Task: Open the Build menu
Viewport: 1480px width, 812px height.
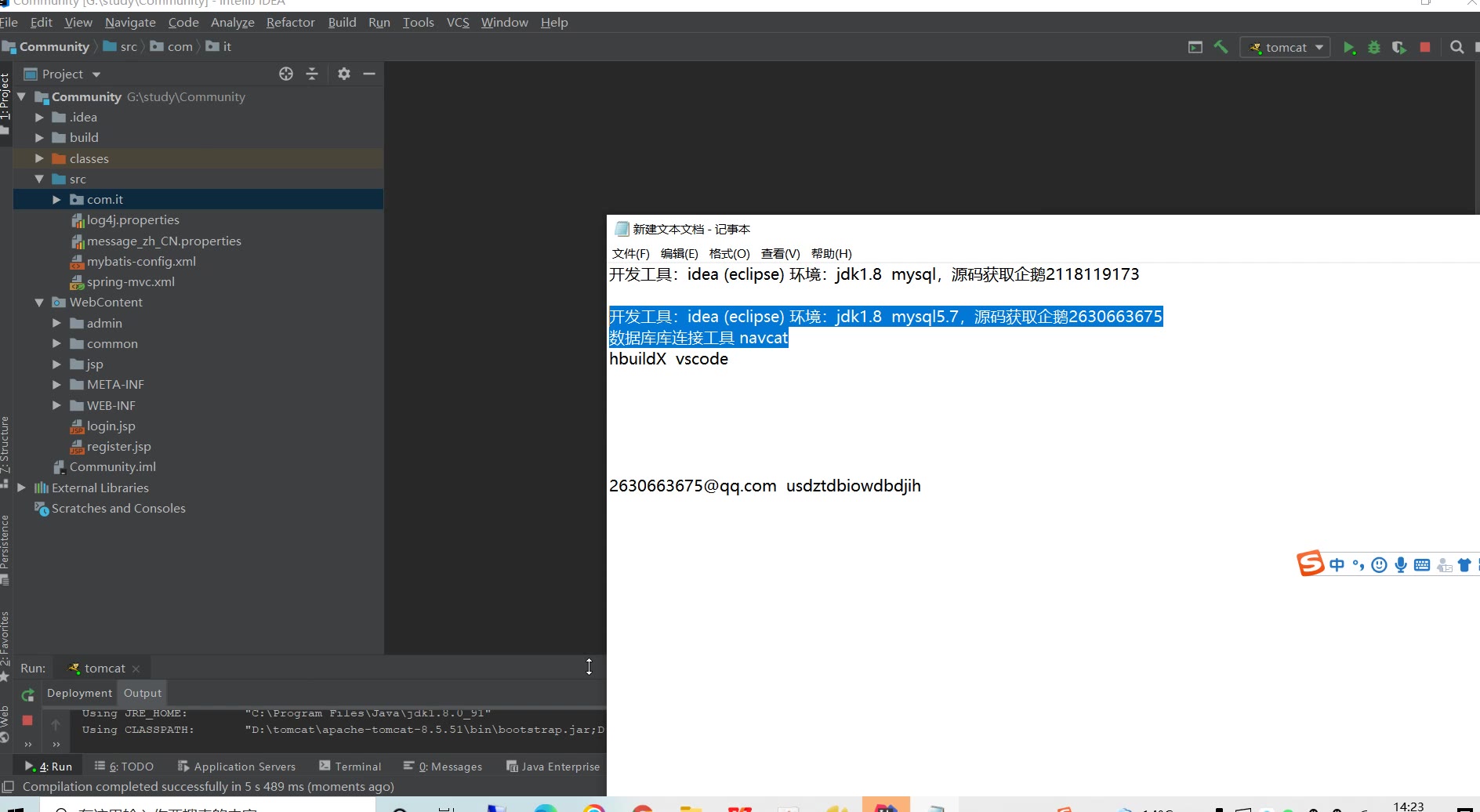Action: [342, 22]
